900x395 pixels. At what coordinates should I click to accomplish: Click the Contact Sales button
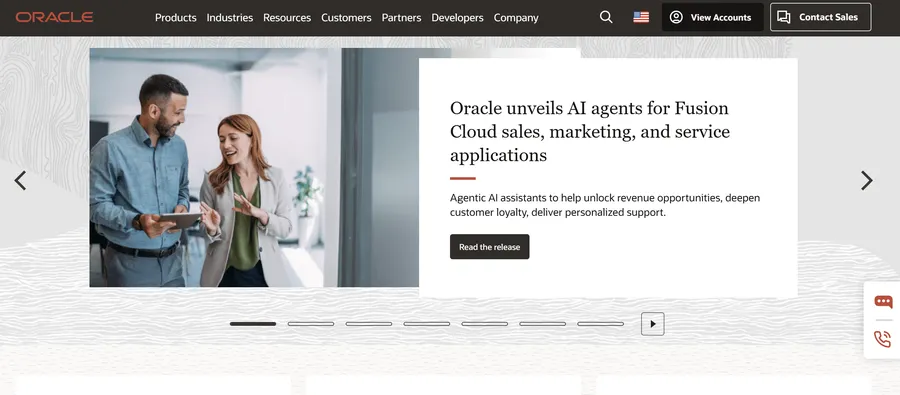click(x=820, y=17)
